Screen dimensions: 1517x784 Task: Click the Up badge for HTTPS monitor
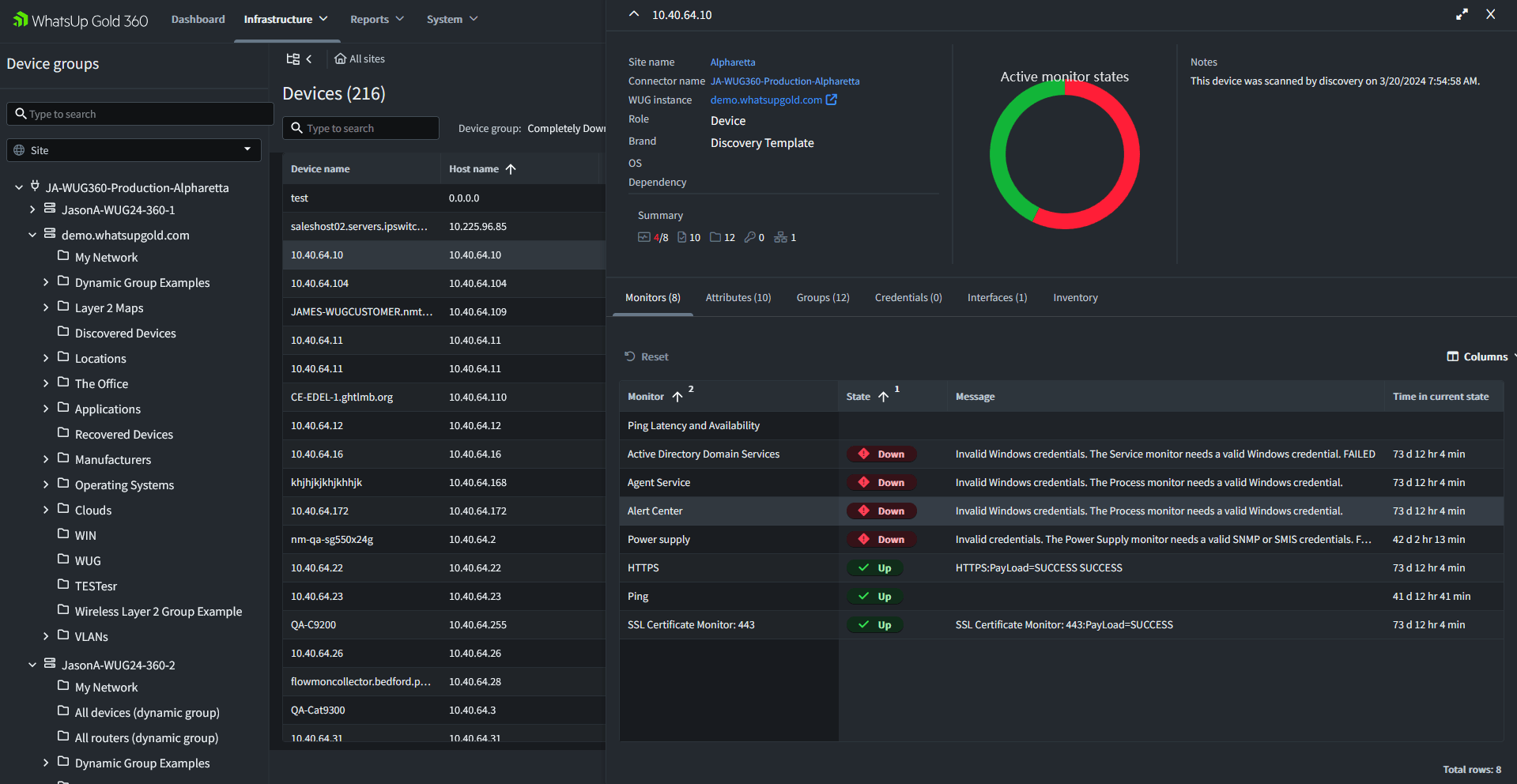[874, 568]
